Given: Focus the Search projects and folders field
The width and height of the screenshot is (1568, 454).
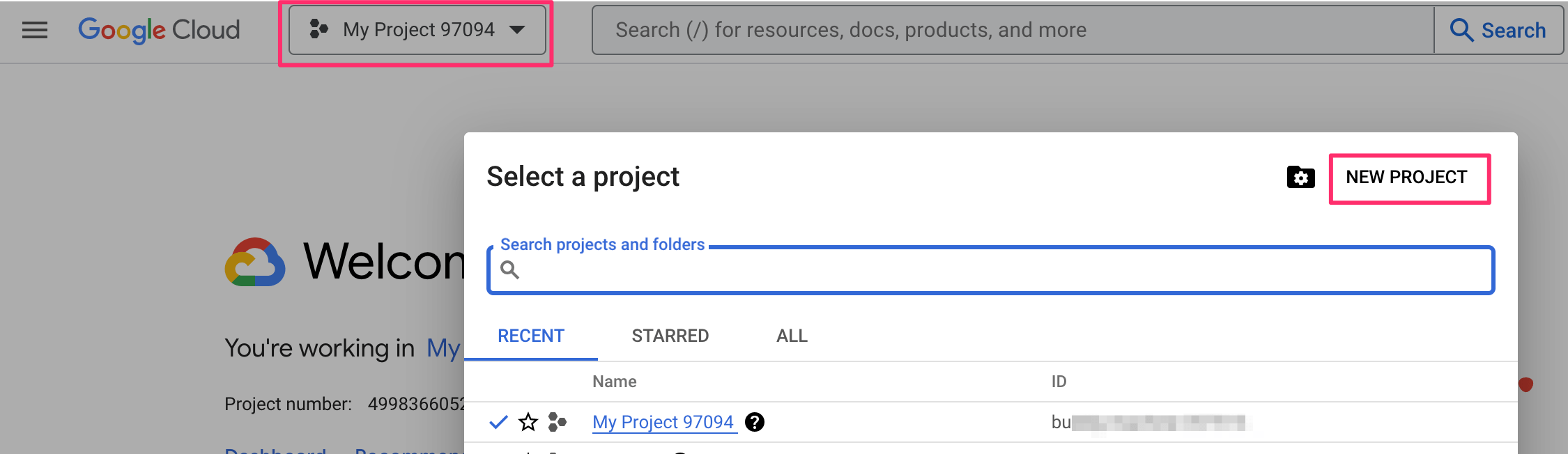Looking at the screenshot, I should click(x=997, y=270).
